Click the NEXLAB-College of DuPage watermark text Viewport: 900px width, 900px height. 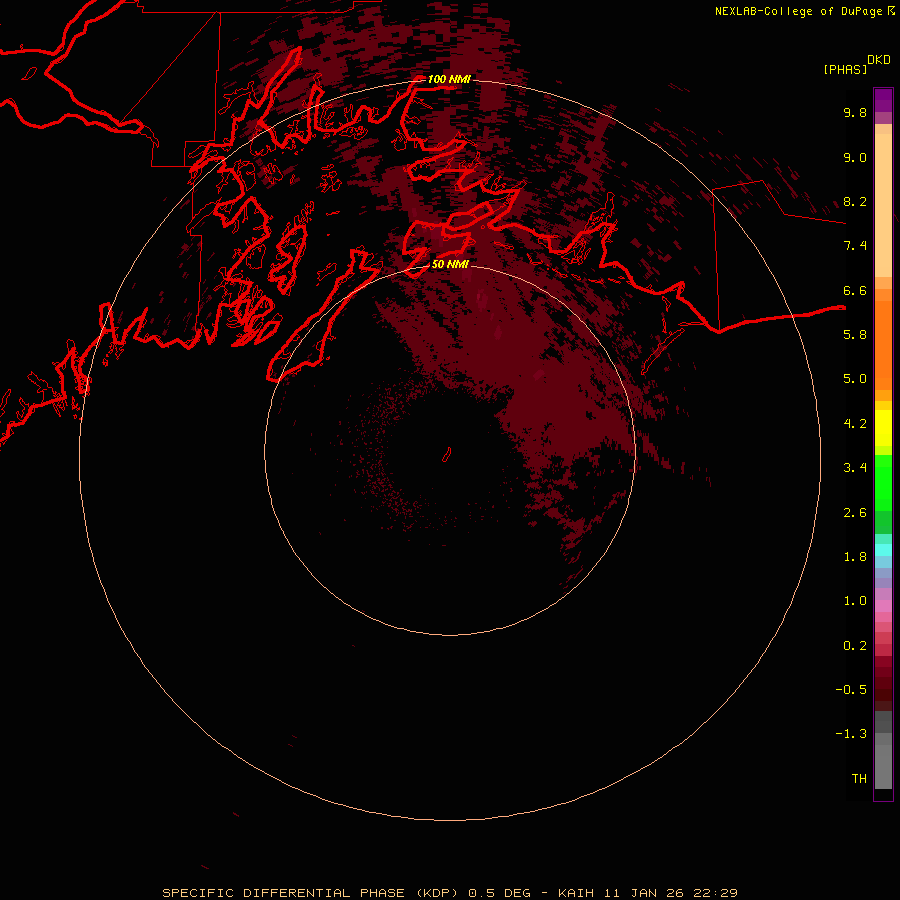pyautogui.click(x=798, y=11)
